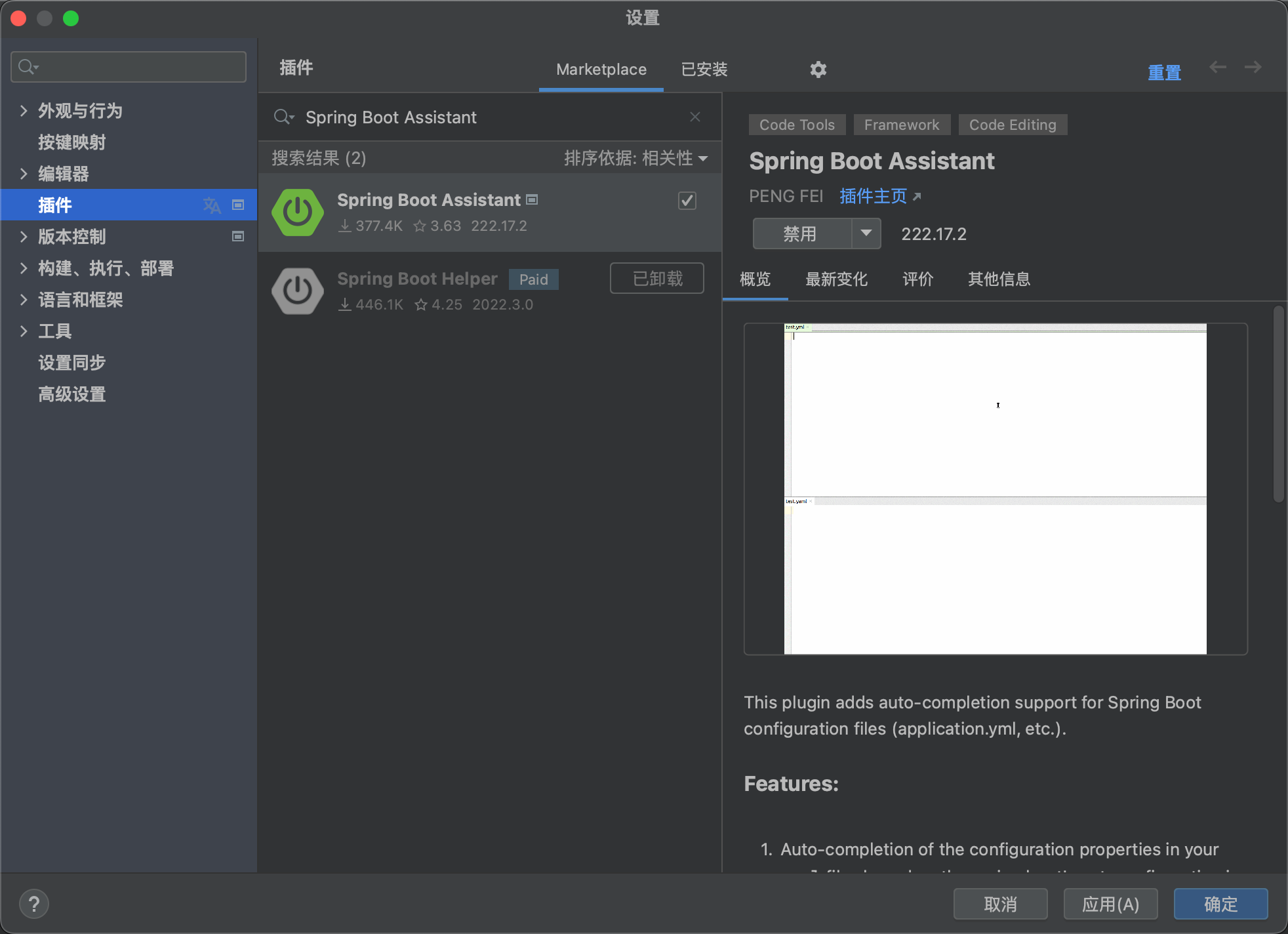
Task: Expand the 外观与行为 tree node
Action: pyautogui.click(x=24, y=111)
